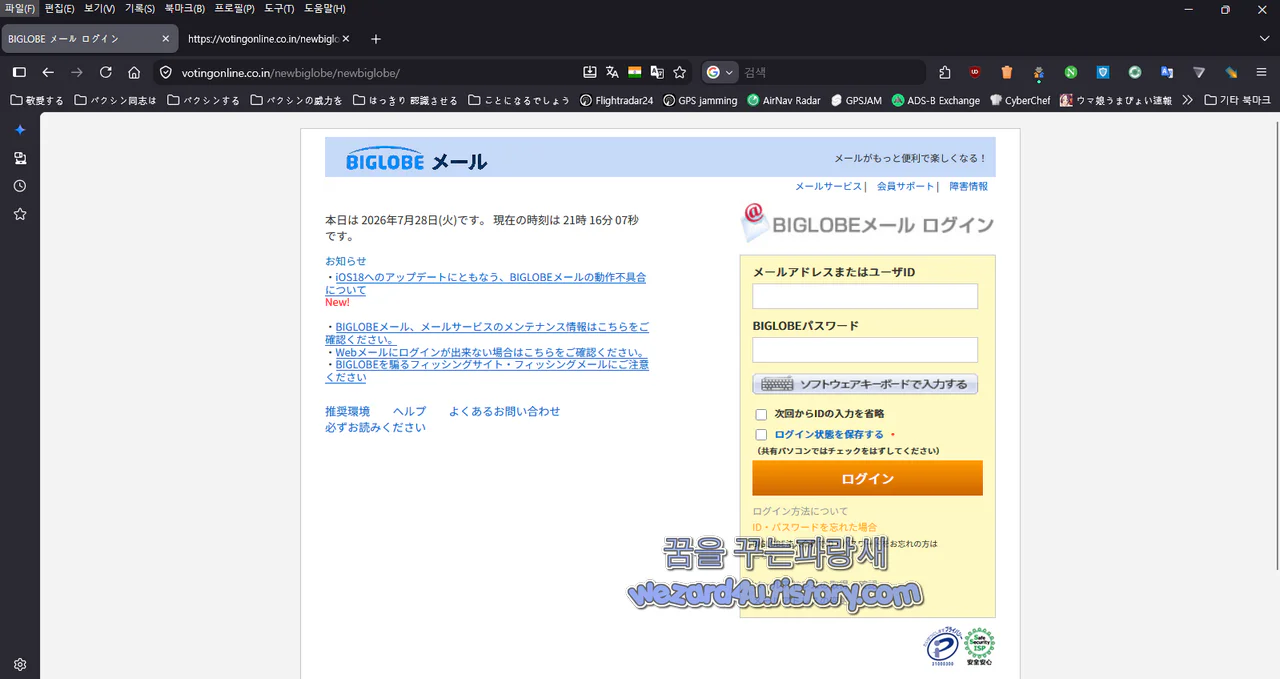Image resolution: width=1280 pixels, height=679 pixels.
Task: Open the 推奨環境 link
Action: point(347,411)
